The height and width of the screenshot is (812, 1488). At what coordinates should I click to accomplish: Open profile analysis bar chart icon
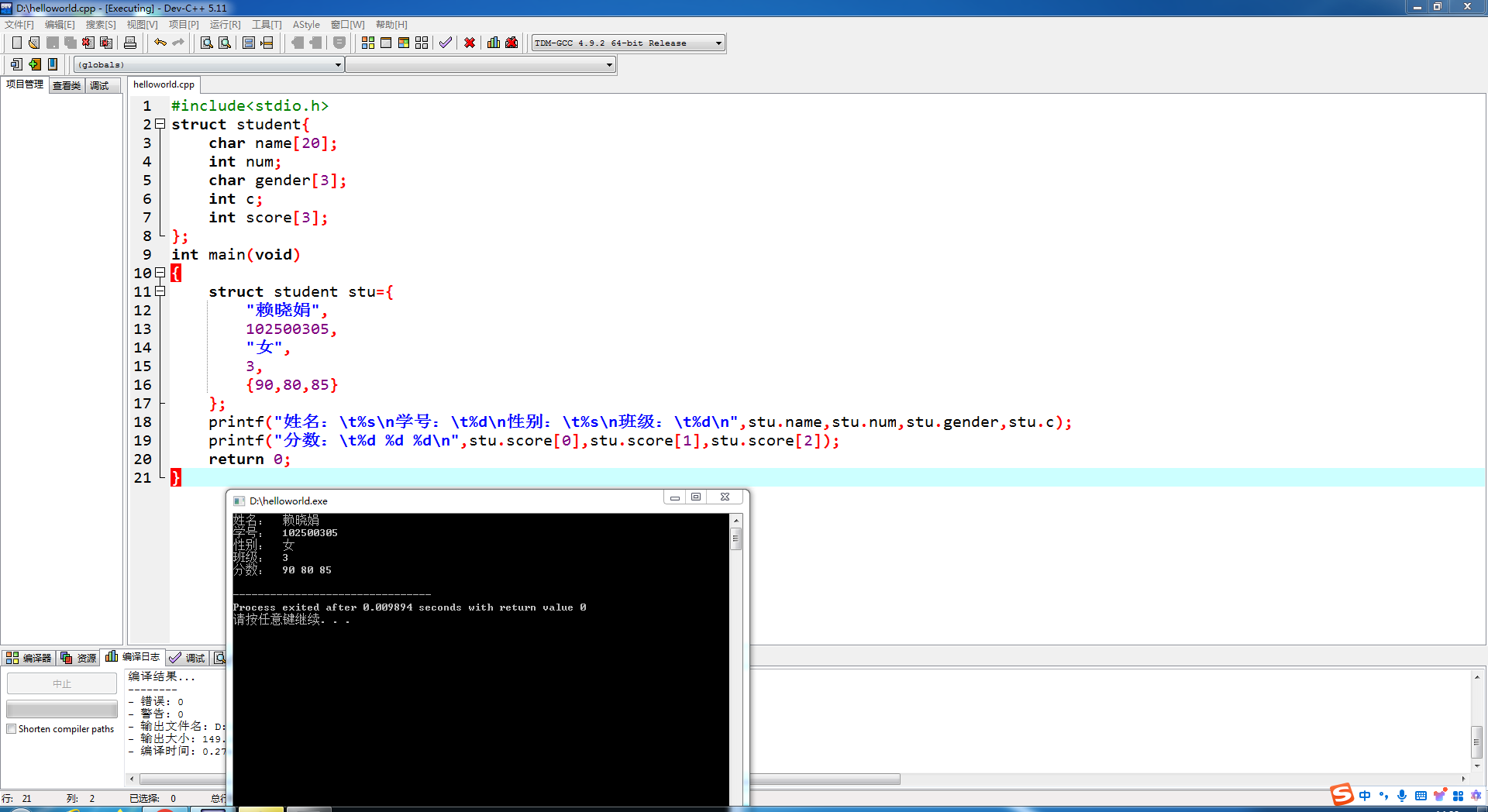(x=494, y=43)
